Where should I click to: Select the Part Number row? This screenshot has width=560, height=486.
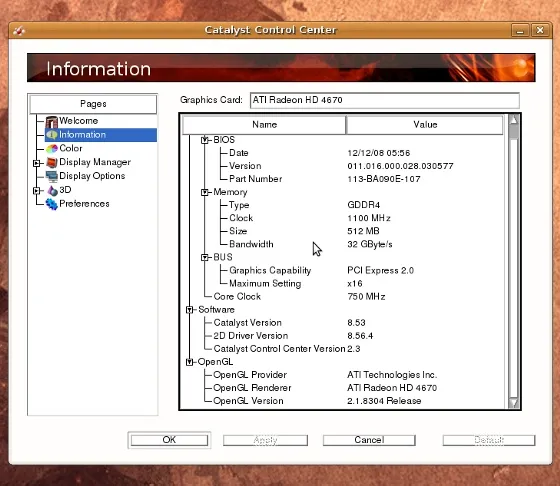pyautogui.click(x=343, y=179)
